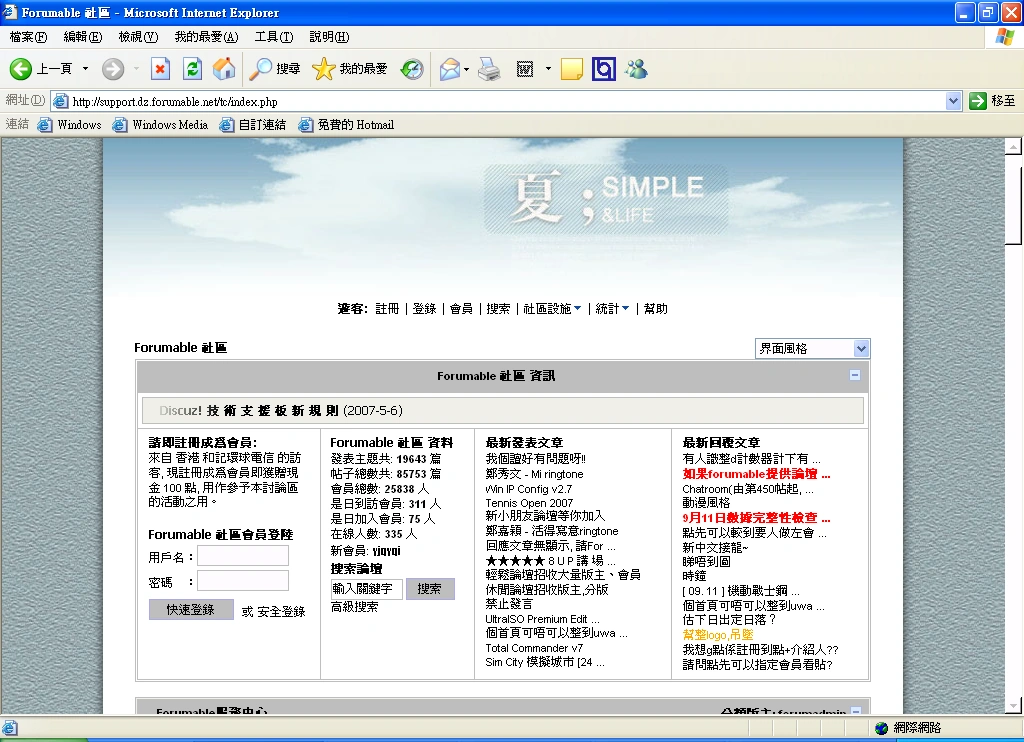Focus the 用戶名 username field
This screenshot has width=1024, height=742.
click(243, 556)
